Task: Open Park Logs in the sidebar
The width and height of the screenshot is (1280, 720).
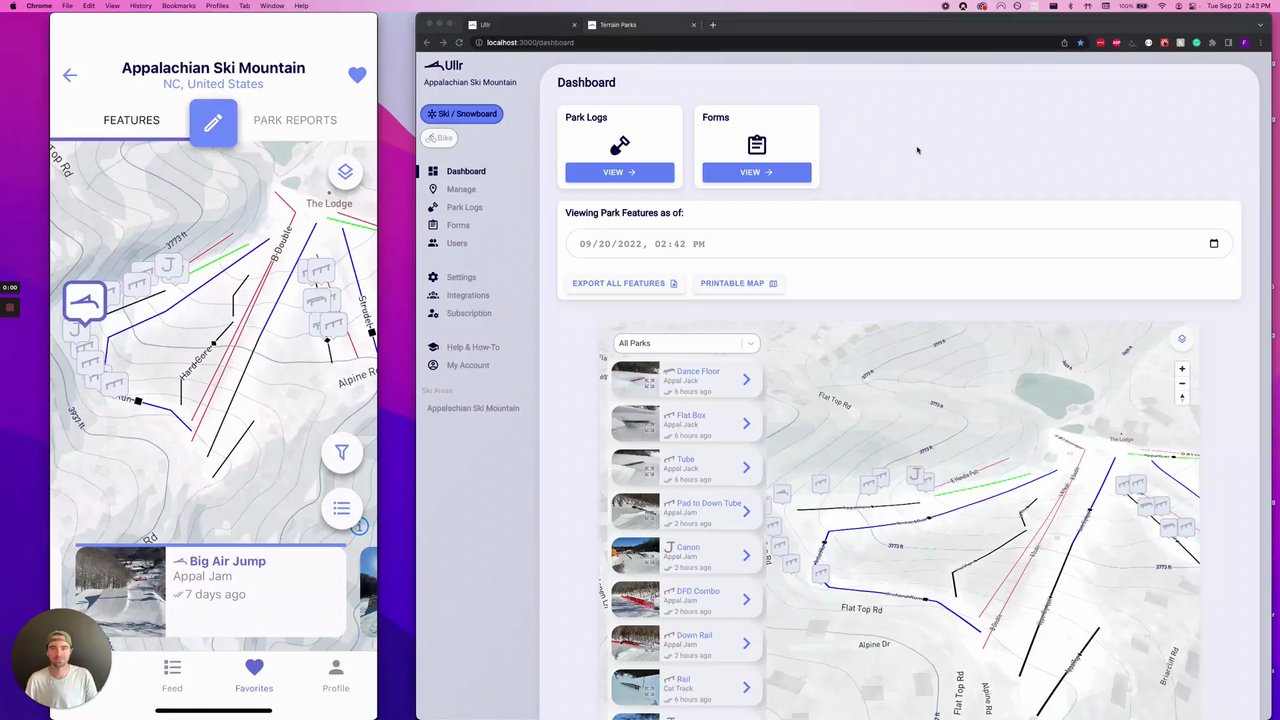Action: tap(464, 207)
